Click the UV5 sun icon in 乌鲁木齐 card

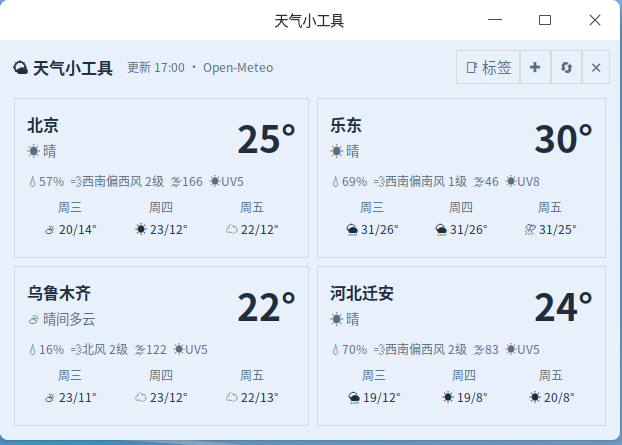point(179,349)
